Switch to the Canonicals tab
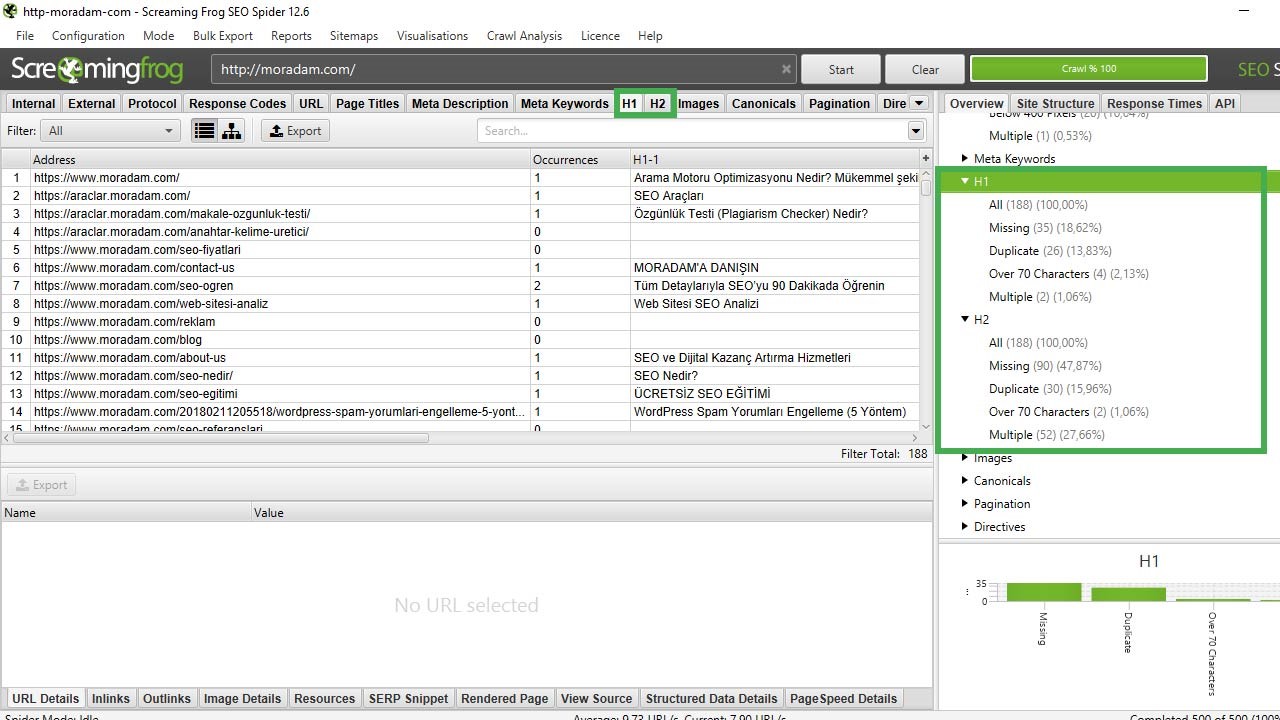Screen dimensions: 1280x720 point(764,103)
